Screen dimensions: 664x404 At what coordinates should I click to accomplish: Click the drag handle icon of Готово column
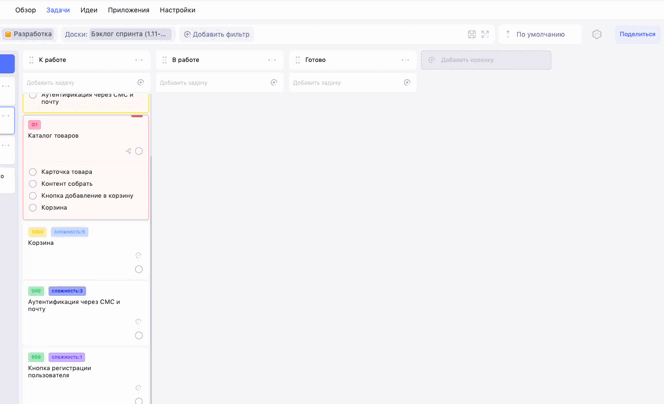297,60
